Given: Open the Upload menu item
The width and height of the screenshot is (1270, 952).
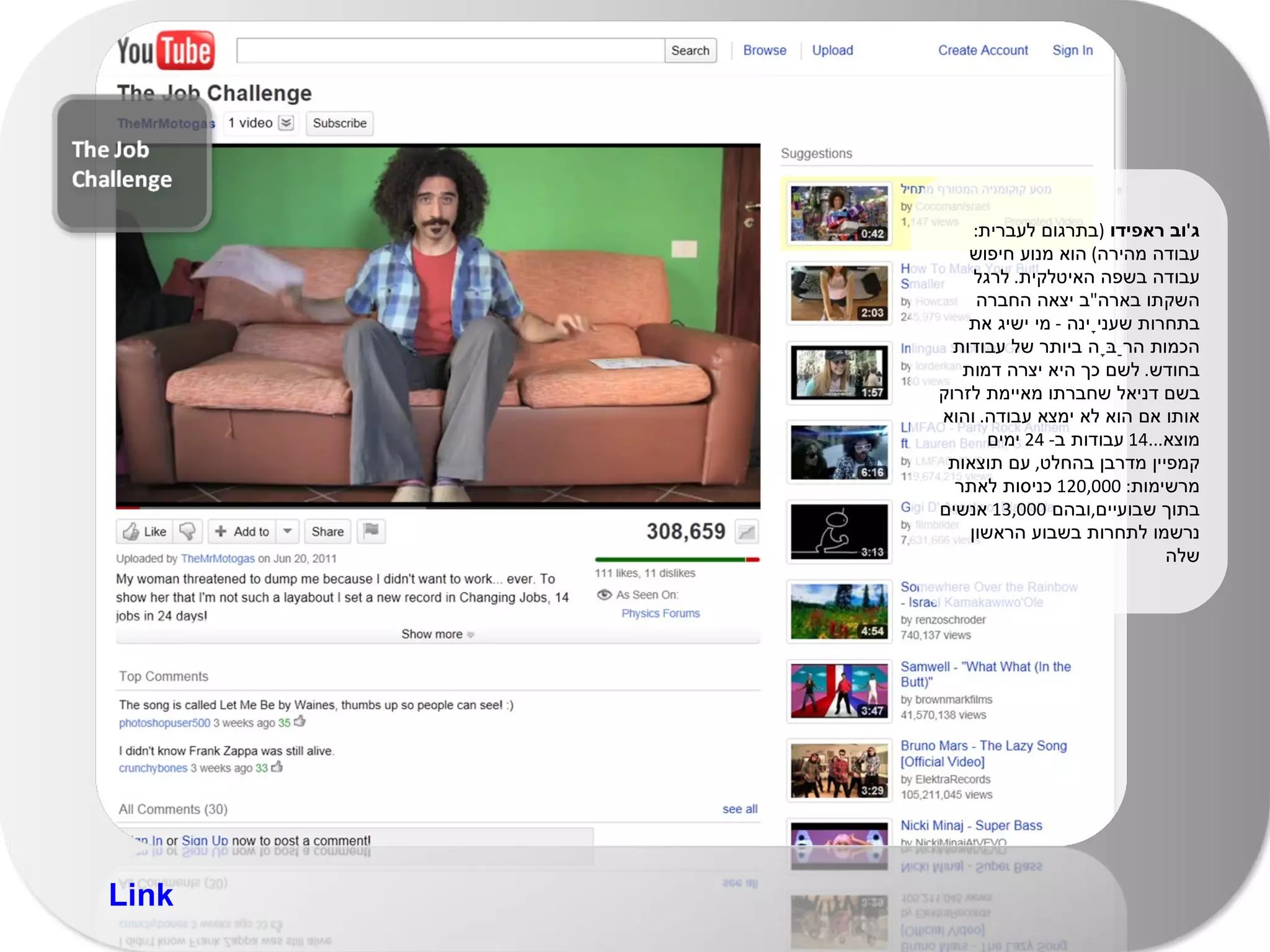Looking at the screenshot, I should (x=832, y=50).
